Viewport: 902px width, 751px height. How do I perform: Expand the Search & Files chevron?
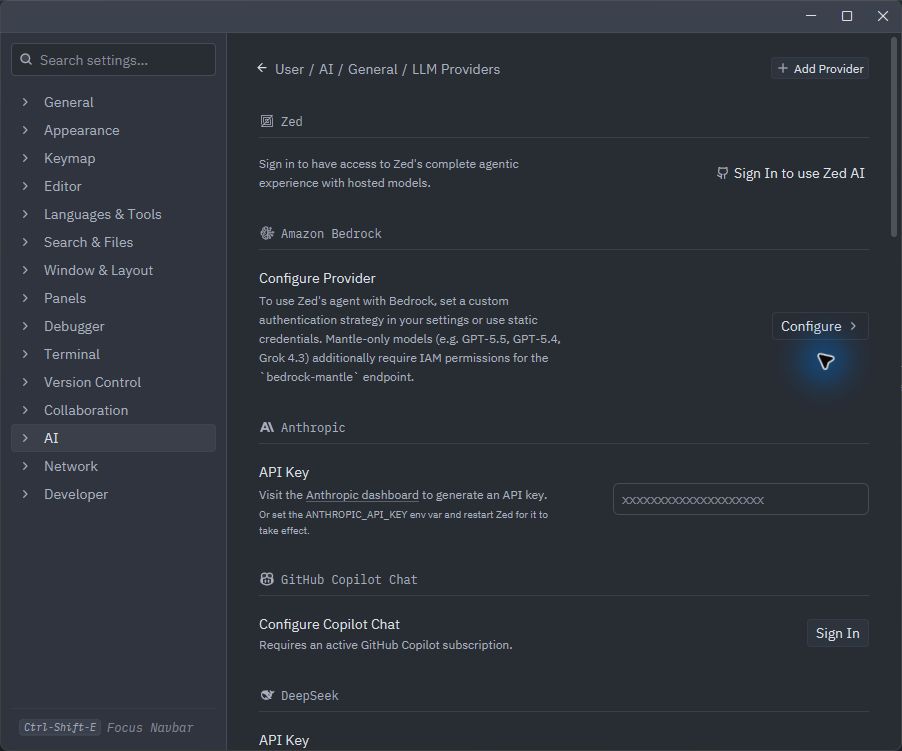[25, 242]
